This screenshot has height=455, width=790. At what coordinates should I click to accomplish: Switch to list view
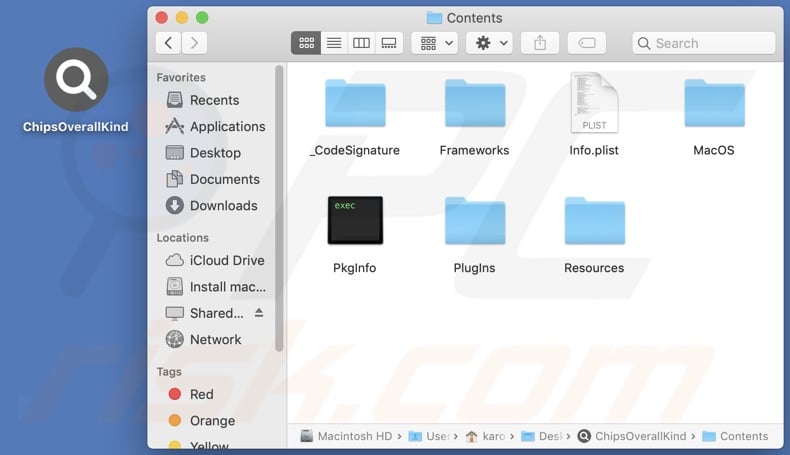334,43
